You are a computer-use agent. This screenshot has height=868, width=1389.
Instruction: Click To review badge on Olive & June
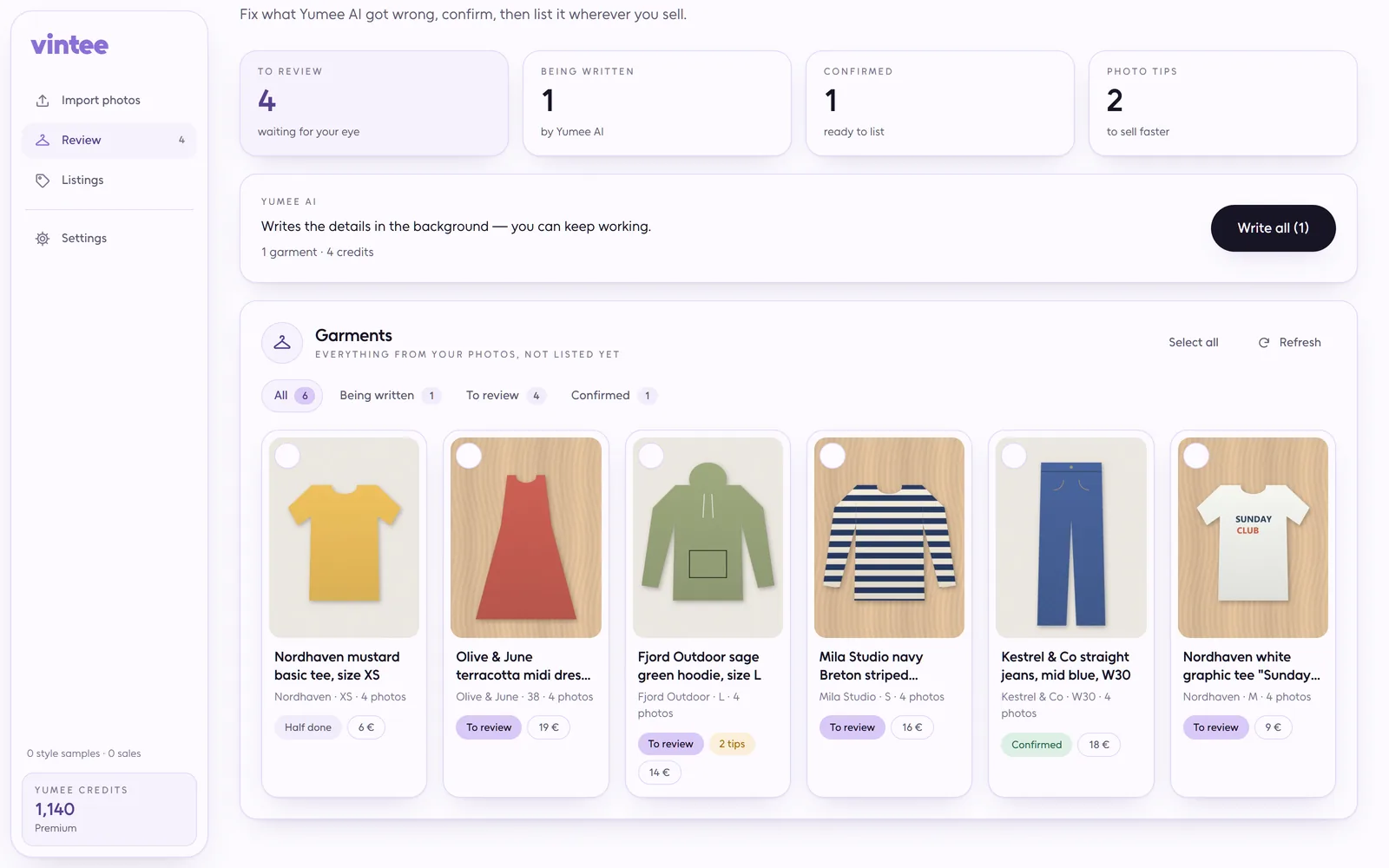[x=489, y=727]
